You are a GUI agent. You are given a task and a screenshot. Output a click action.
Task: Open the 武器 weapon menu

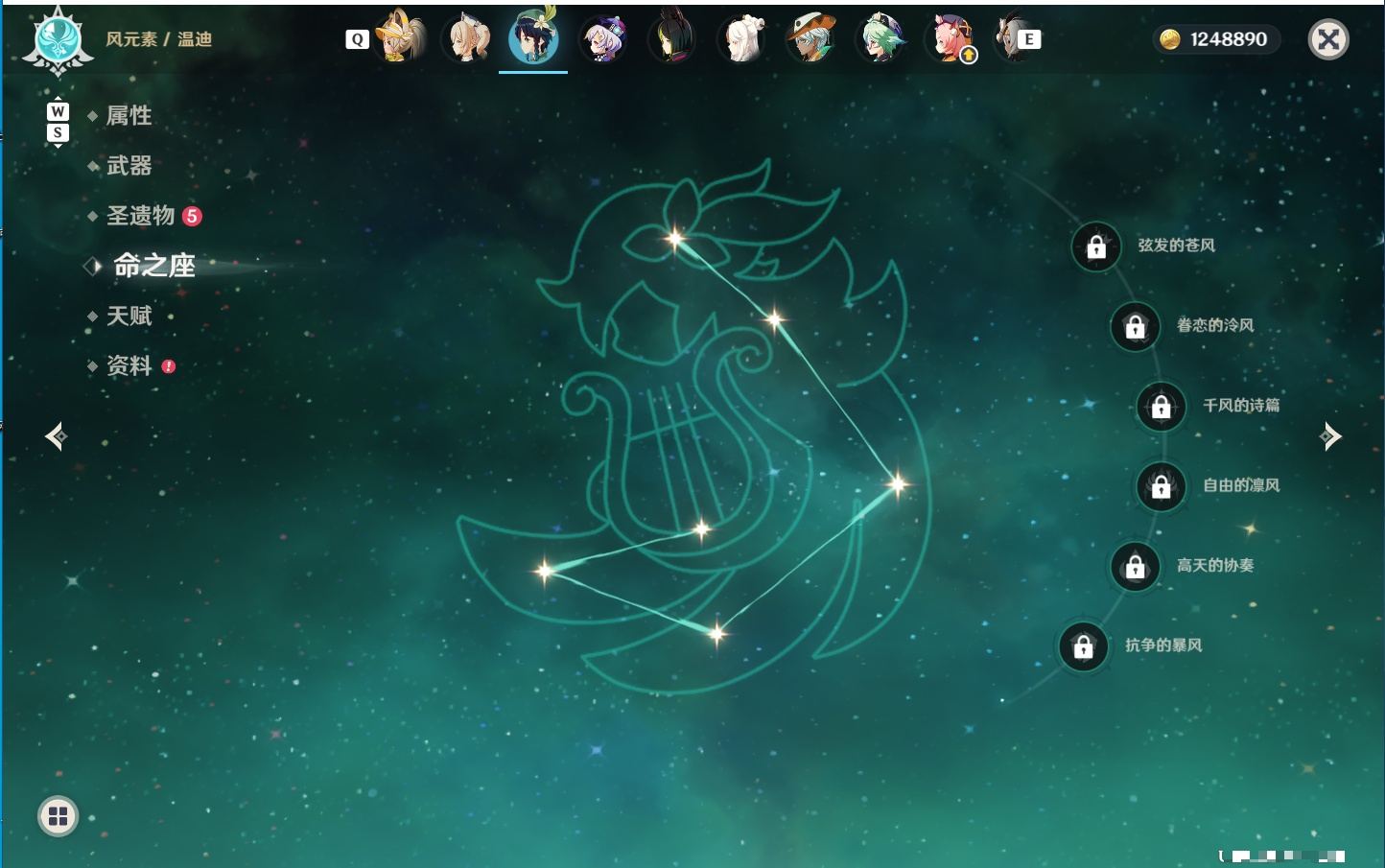[x=129, y=166]
